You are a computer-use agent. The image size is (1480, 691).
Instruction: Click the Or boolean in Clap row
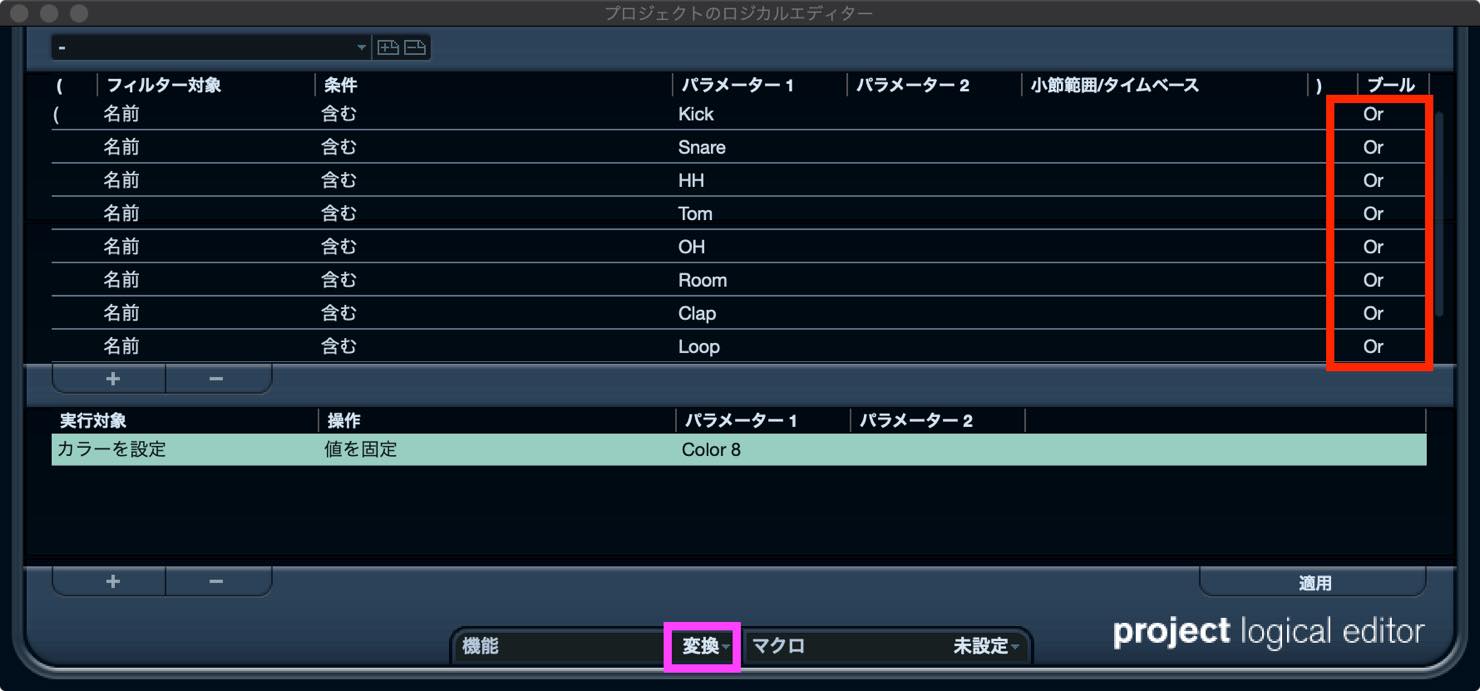point(1373,313)
